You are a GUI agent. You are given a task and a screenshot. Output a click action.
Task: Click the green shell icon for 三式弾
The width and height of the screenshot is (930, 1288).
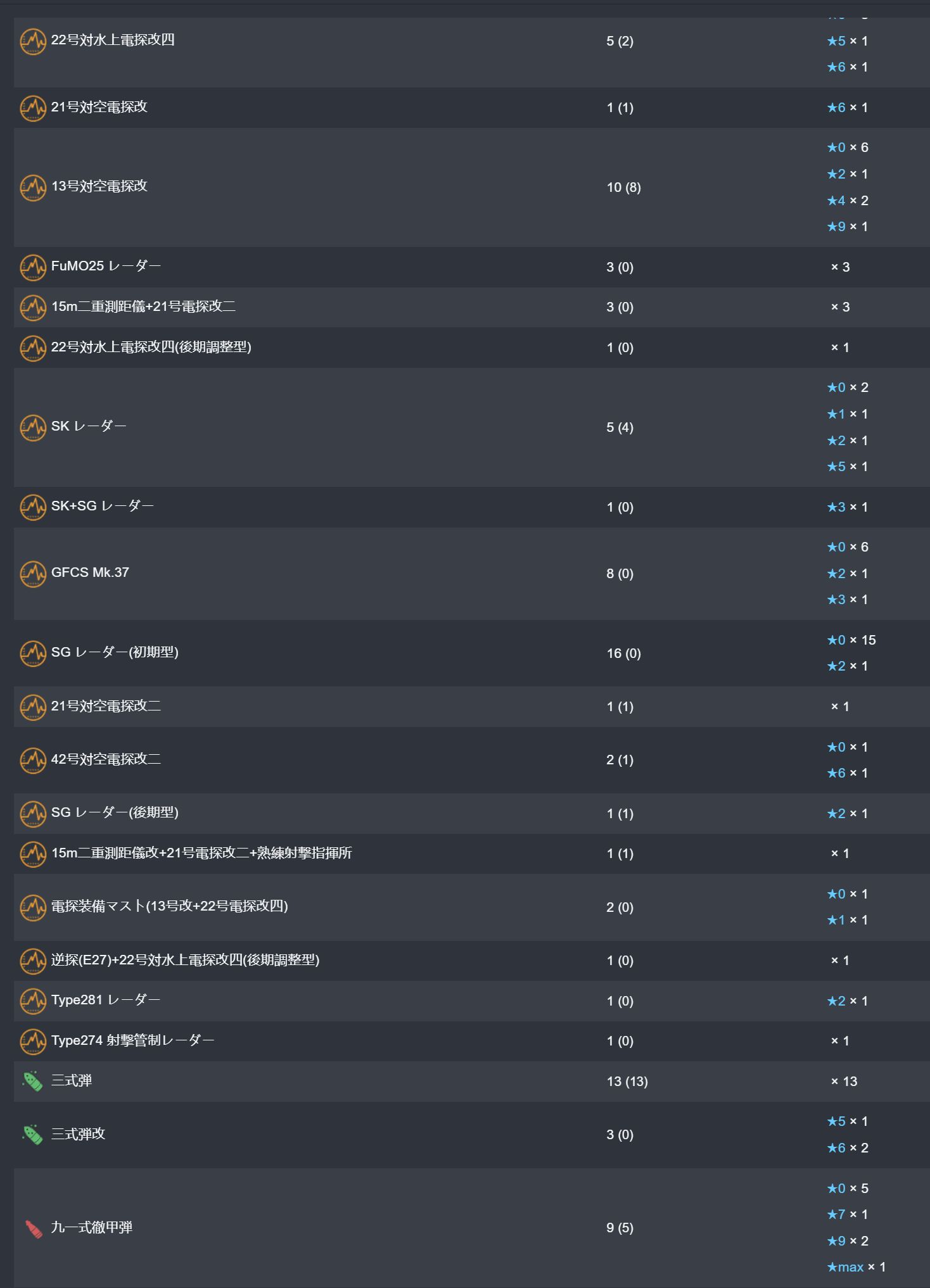click(x=33, y=1082)
